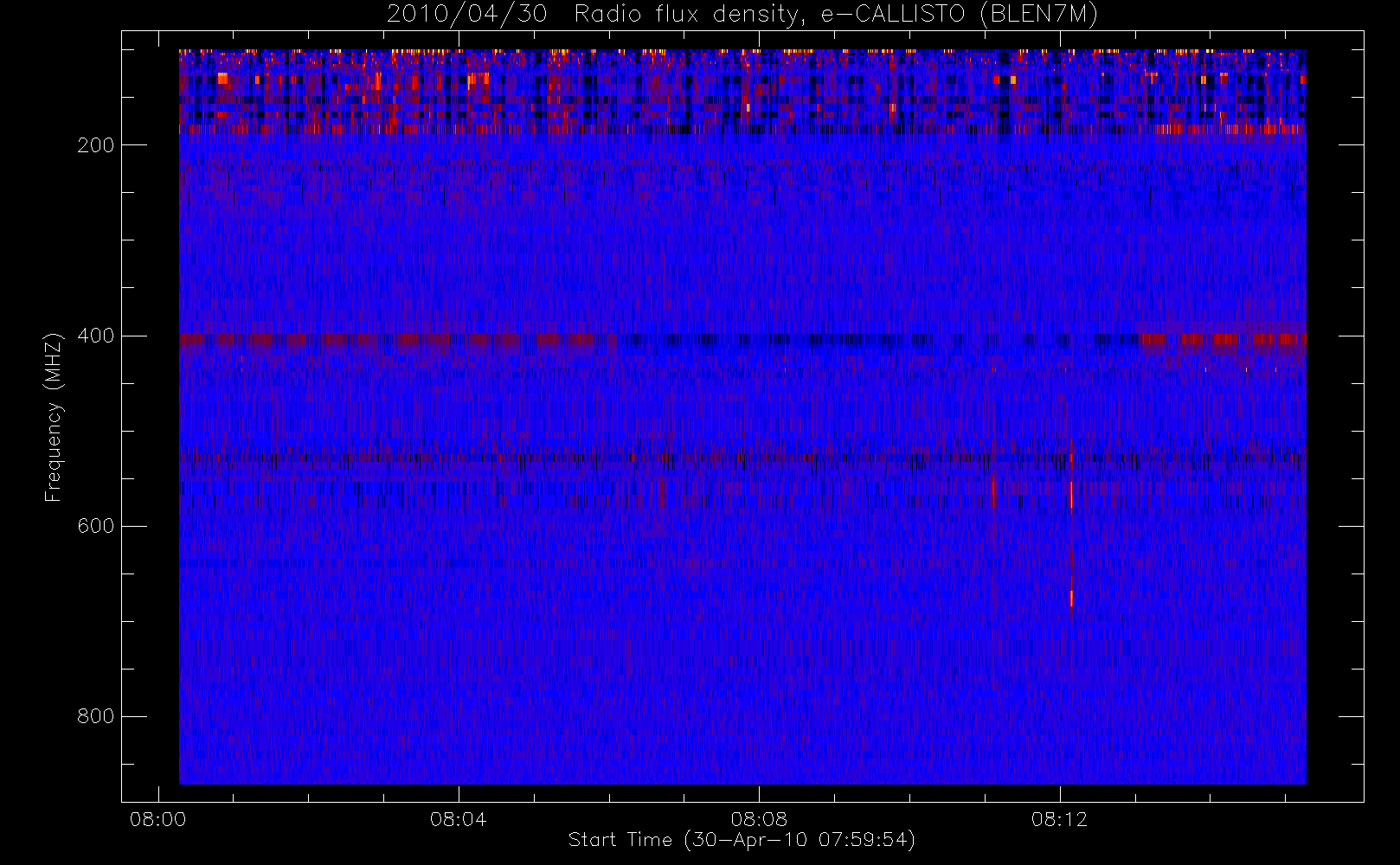Click the "08:12" time tick label
Image resolution: width=1400 pixels, height=865 pixels.
pyautogui.click(x=1059, y=818)
